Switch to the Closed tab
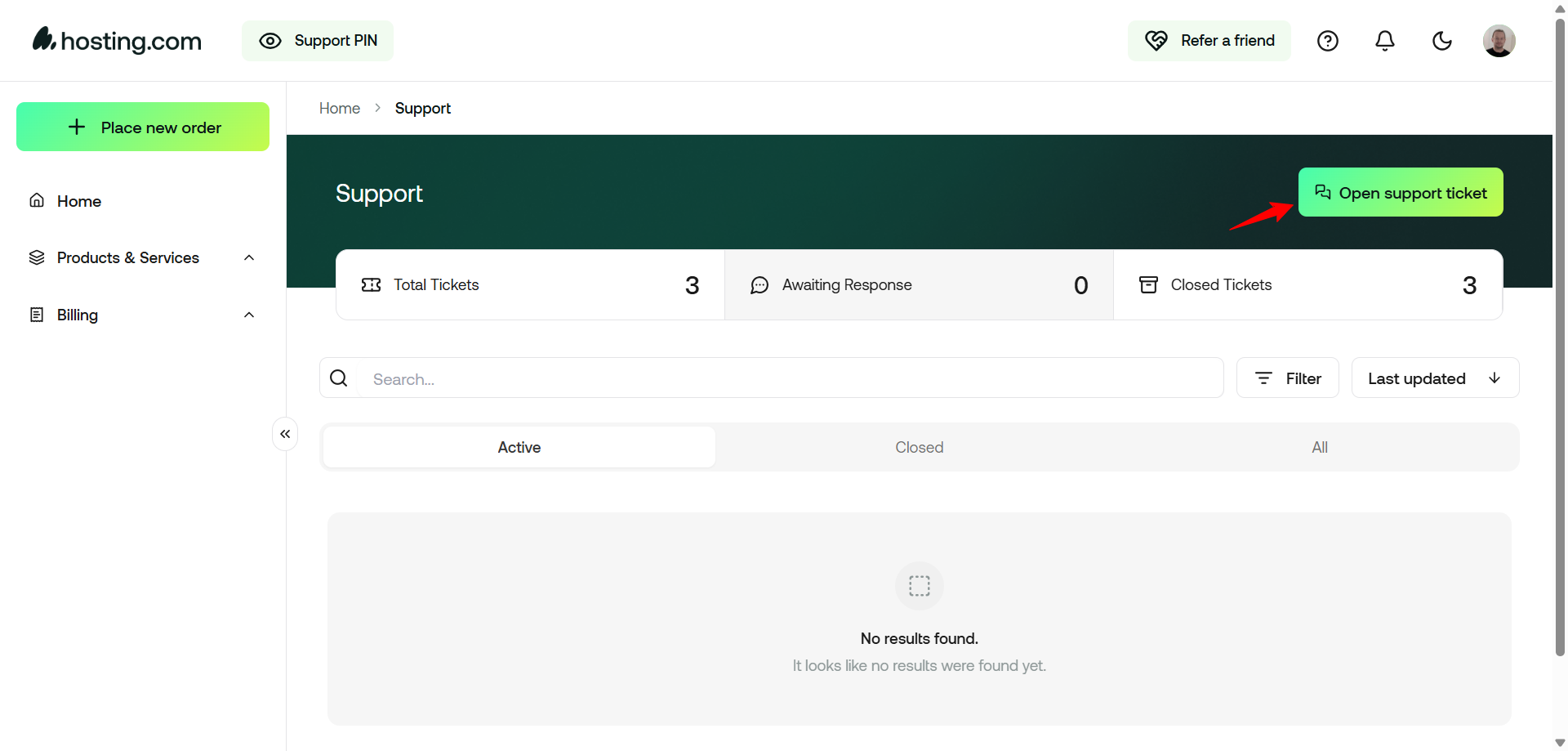Viewport: 1568px width, 751px height. [920, 447]
